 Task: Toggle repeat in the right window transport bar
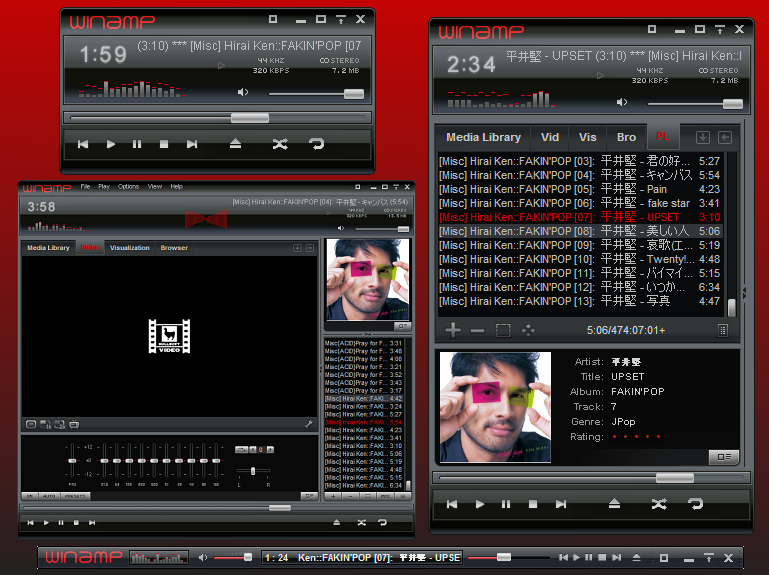(x=696, y=504)
